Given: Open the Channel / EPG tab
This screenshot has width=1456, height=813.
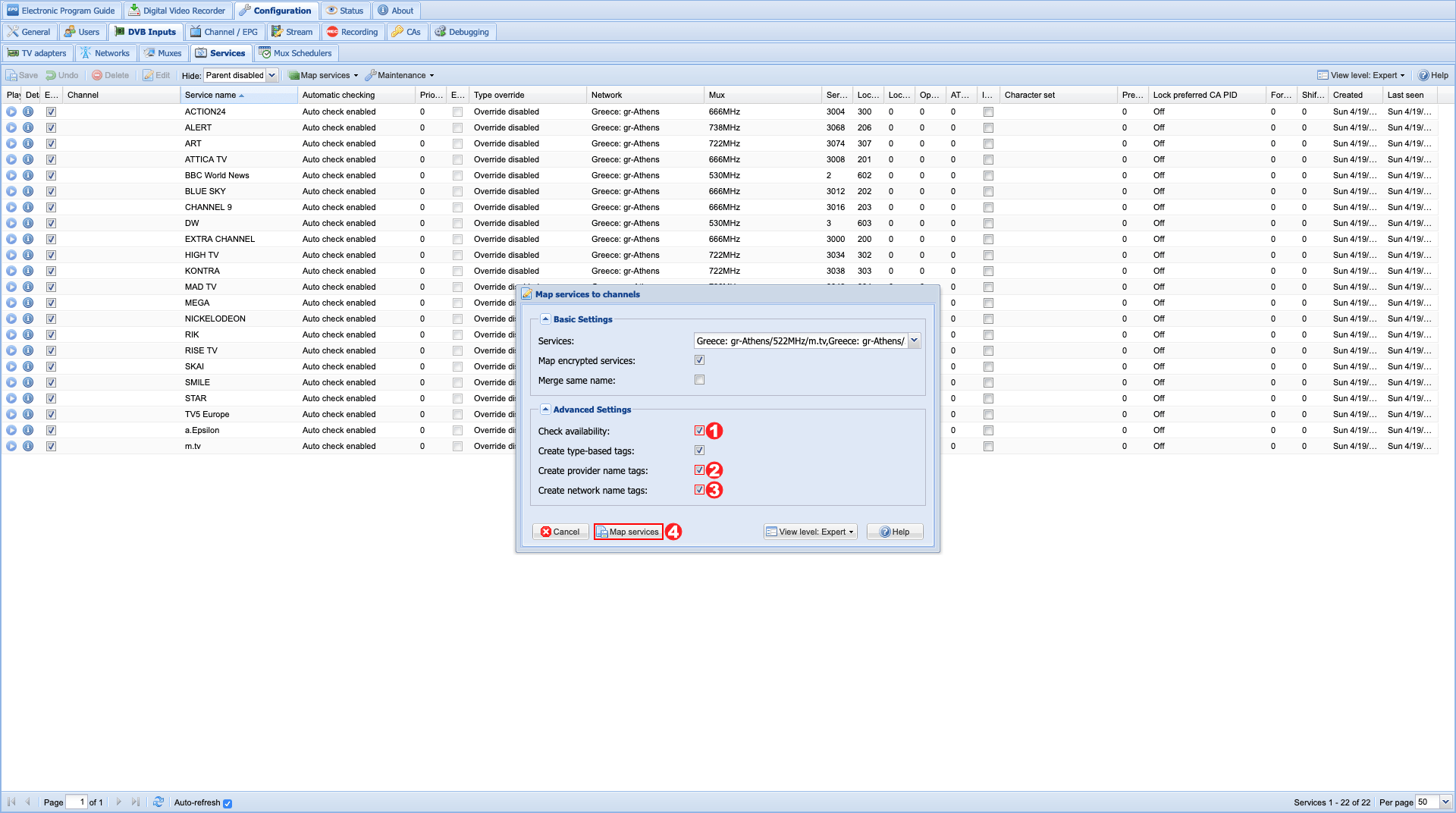Looking at the screenshot, I should (224, 32).
